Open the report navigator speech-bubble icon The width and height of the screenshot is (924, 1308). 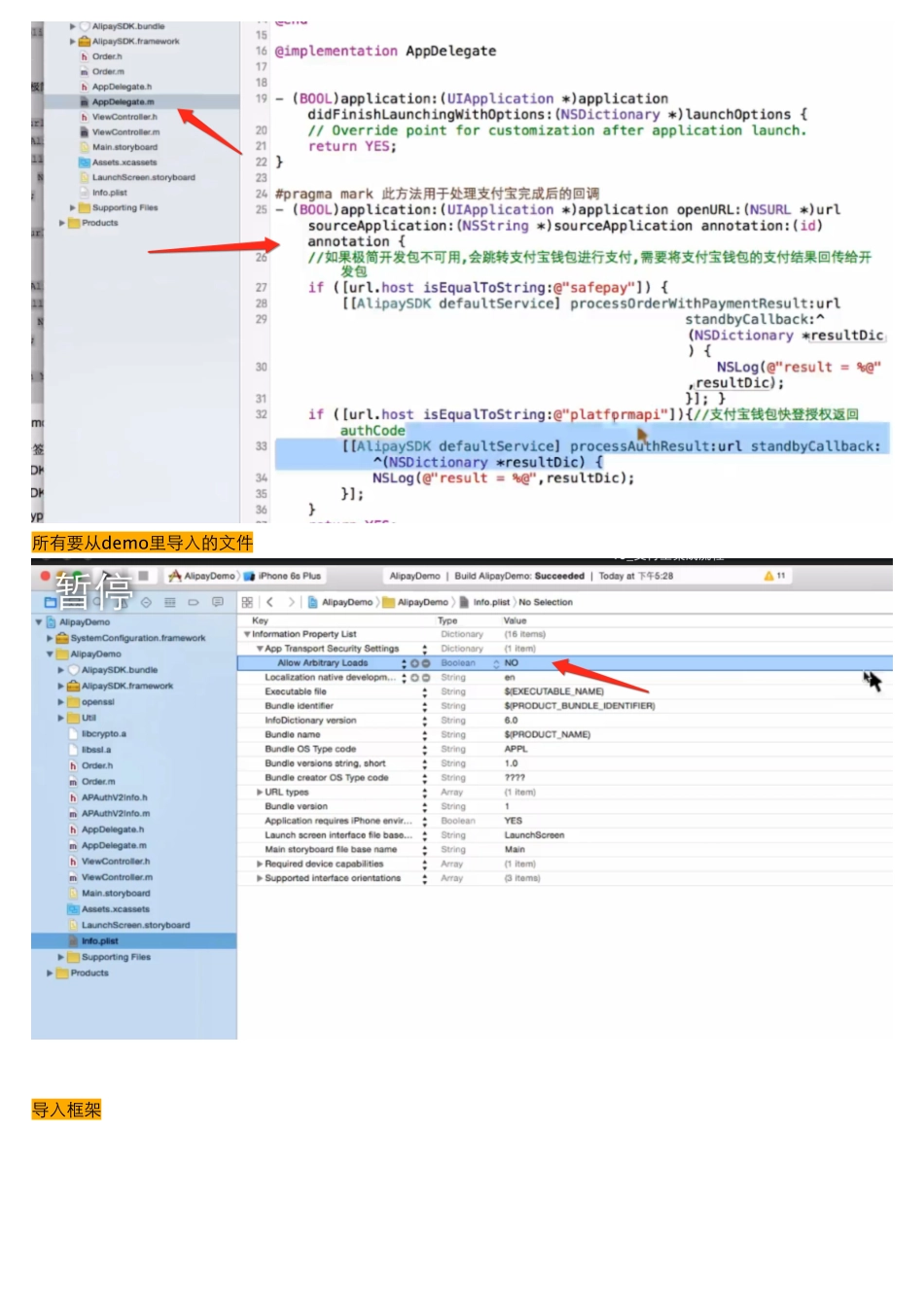217,603
